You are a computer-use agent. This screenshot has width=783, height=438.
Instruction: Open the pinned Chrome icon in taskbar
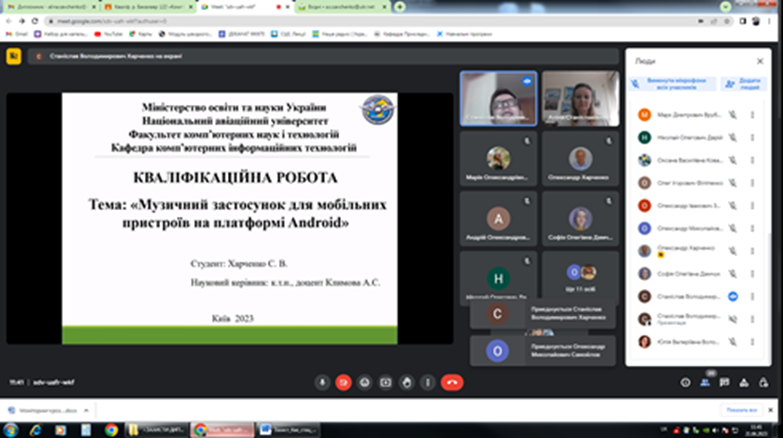(x=111, y=430)
